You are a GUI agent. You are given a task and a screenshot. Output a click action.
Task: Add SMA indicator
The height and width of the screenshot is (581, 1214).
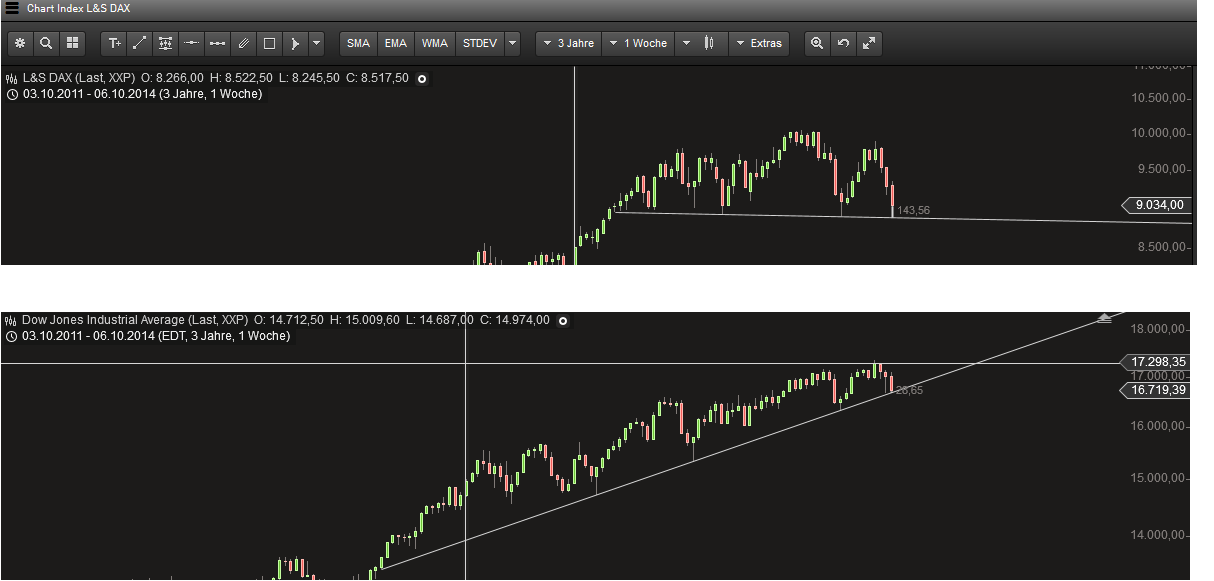click(358, 43)
